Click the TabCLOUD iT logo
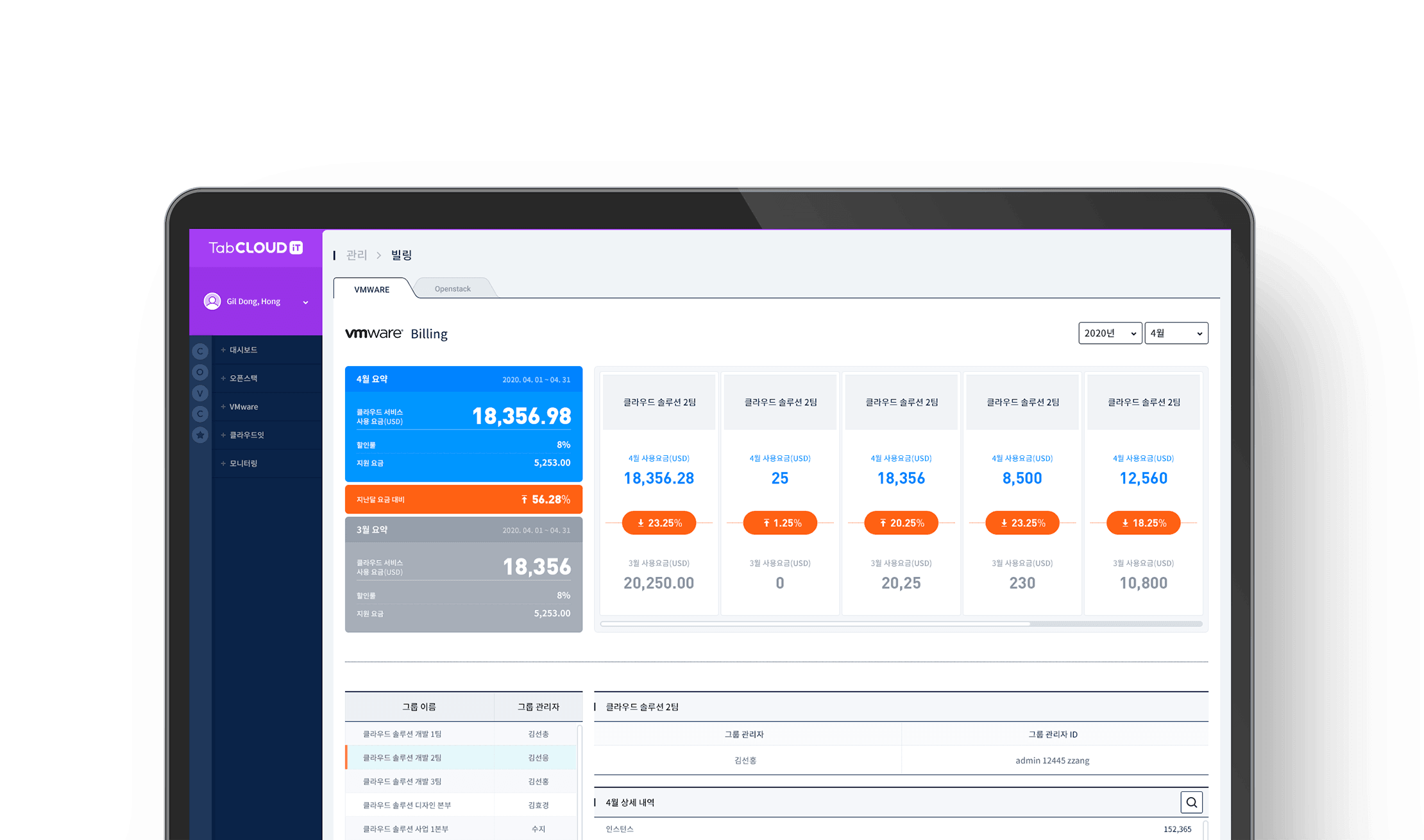 [x=255, y=248]
